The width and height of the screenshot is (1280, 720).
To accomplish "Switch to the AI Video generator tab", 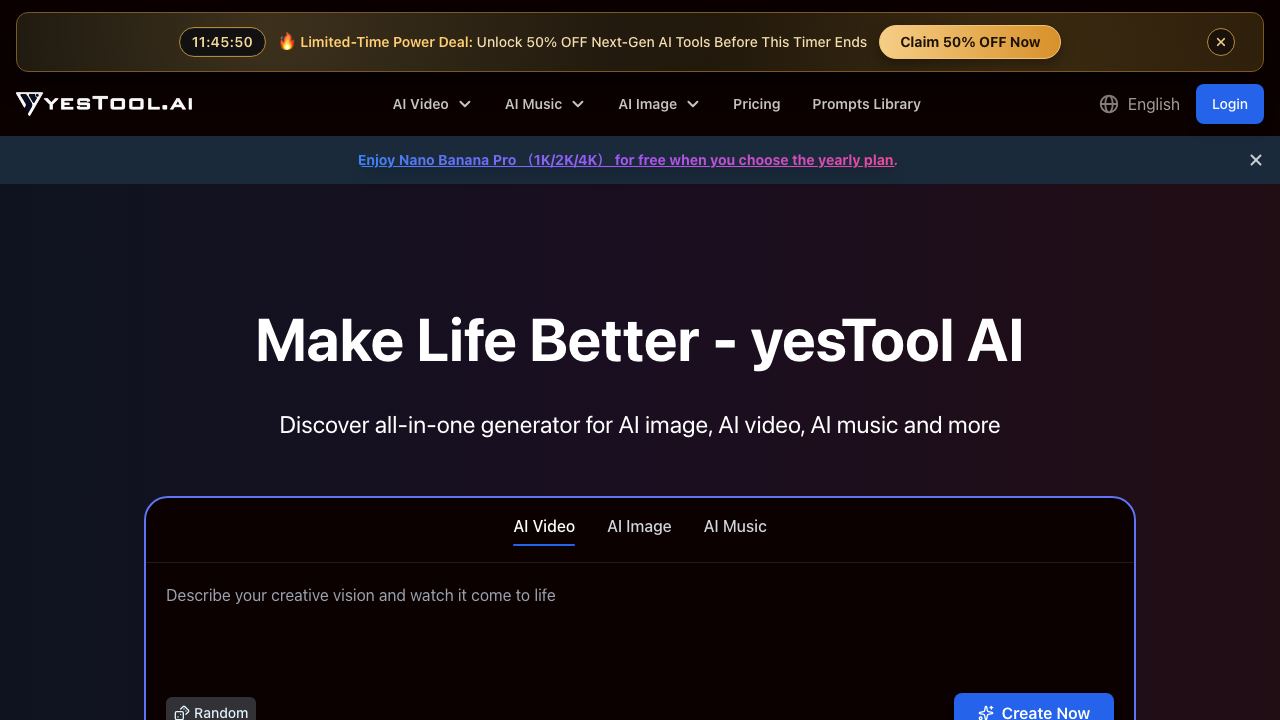I will coord(544,527).
